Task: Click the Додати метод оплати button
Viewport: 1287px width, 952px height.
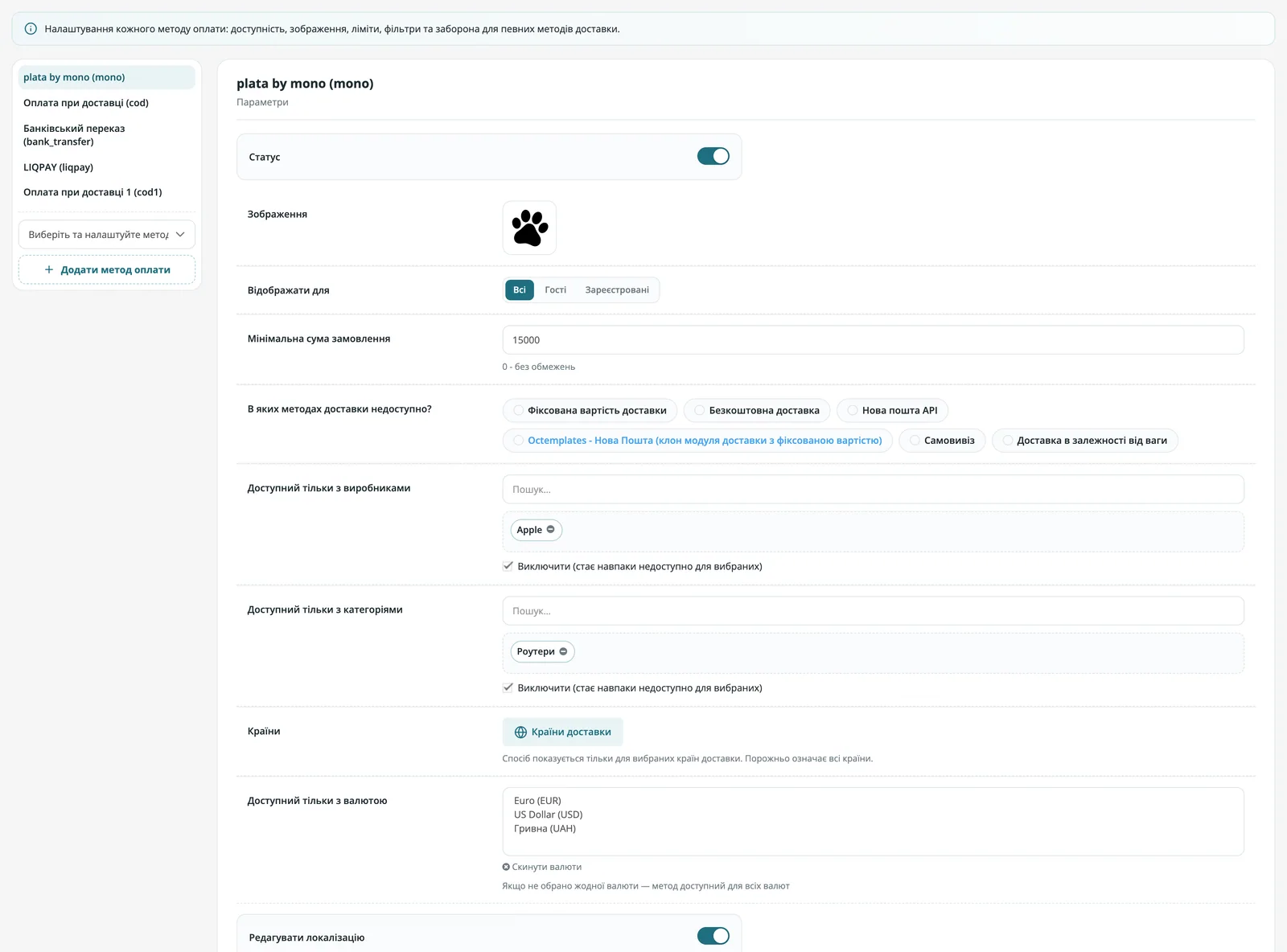Action: tap(107, 269)
